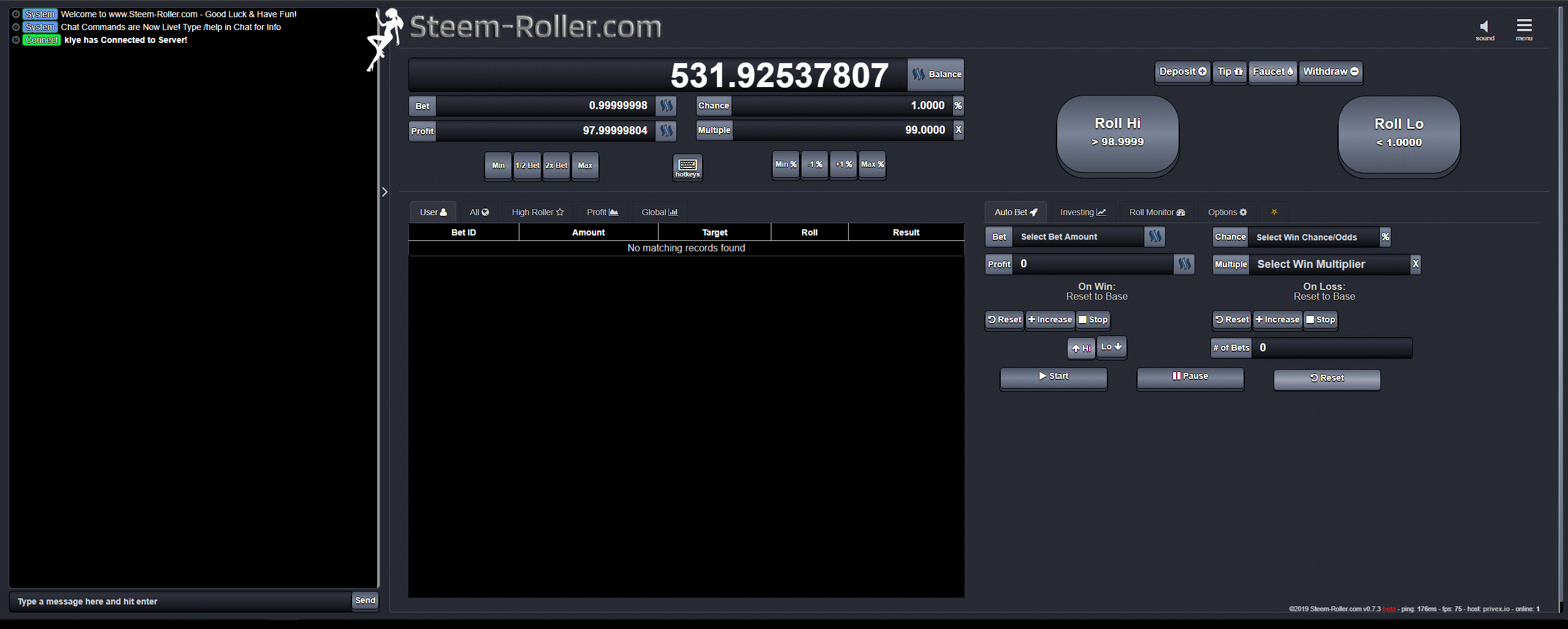Screen dimensions: 1568x629
Task: Open the hamburger menu
Action: 1524,27
